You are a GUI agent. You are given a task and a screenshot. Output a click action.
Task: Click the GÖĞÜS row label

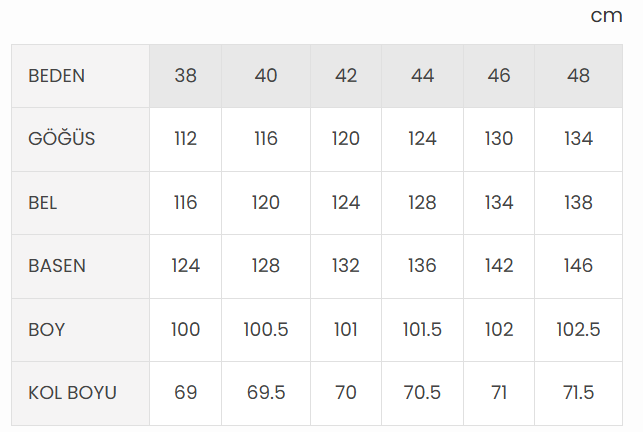[x=62, y=139]
